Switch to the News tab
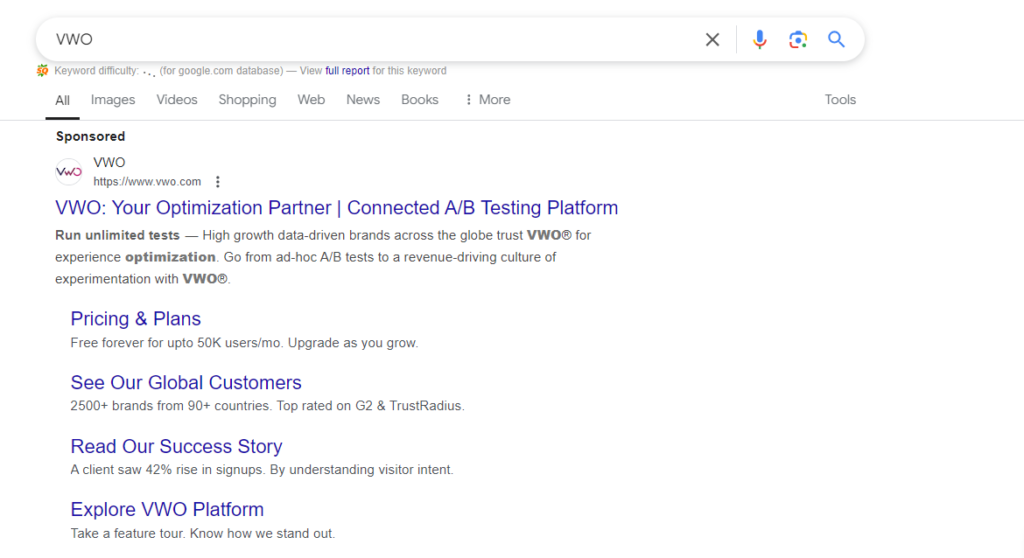 362,99
